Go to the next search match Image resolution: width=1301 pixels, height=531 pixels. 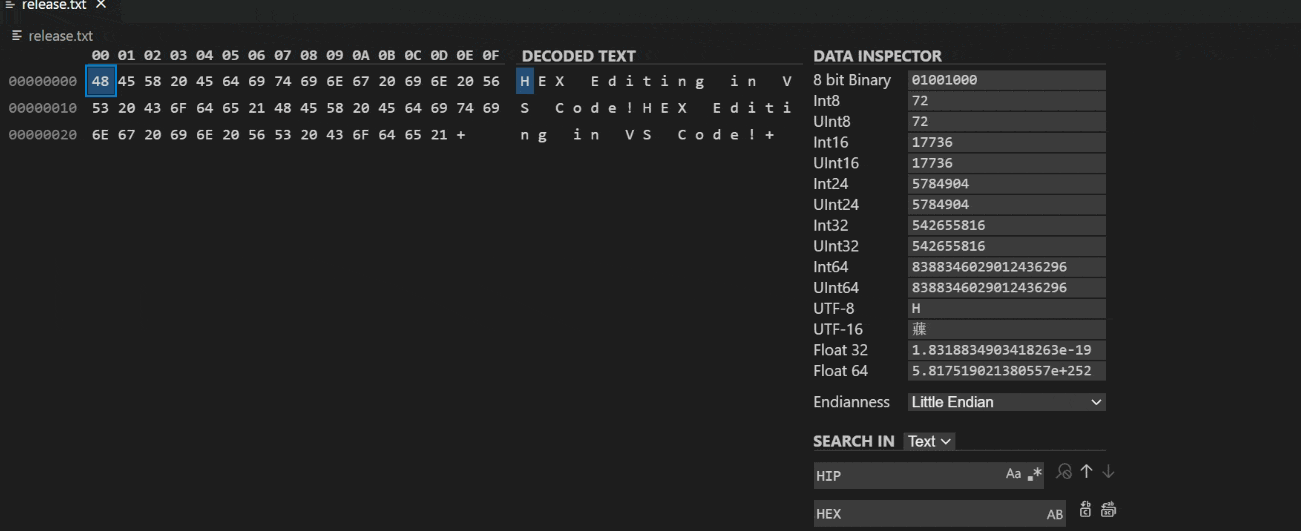[x=1108, y=472]
